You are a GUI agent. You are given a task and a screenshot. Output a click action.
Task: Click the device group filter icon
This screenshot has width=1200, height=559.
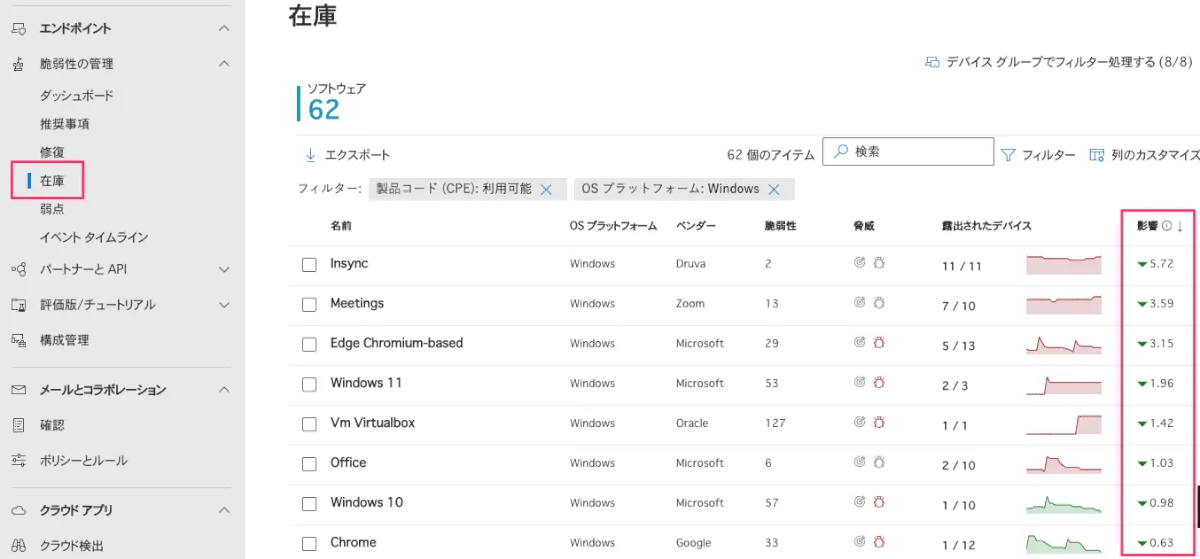(x=932, y=62)
